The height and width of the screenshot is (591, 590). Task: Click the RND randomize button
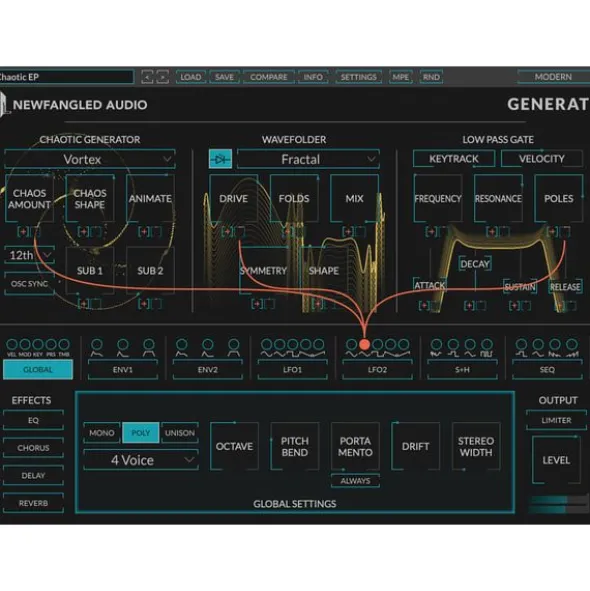click(431, 77)
